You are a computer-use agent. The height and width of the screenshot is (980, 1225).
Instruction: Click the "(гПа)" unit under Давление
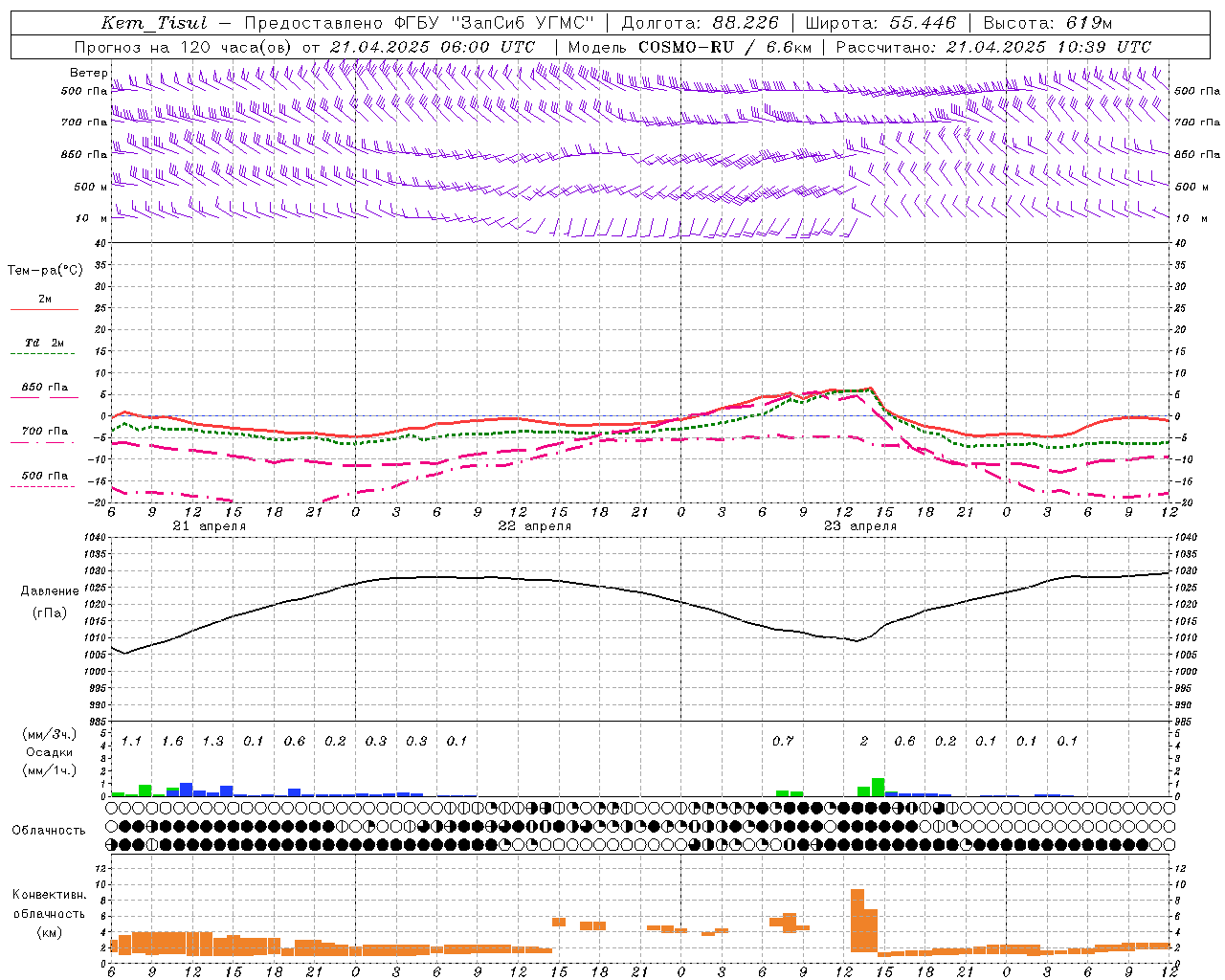pos(48,613)
